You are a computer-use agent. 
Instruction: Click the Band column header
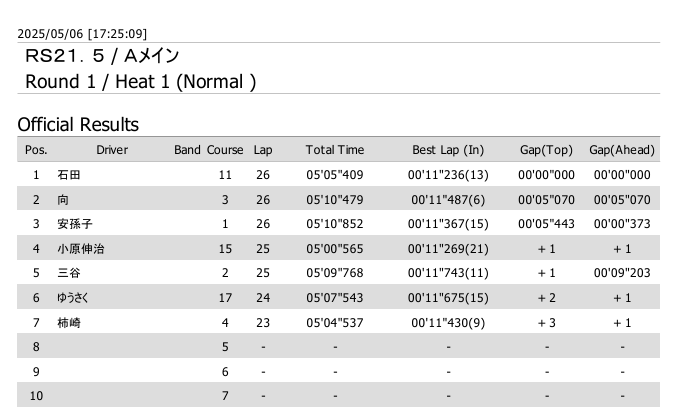187,150
